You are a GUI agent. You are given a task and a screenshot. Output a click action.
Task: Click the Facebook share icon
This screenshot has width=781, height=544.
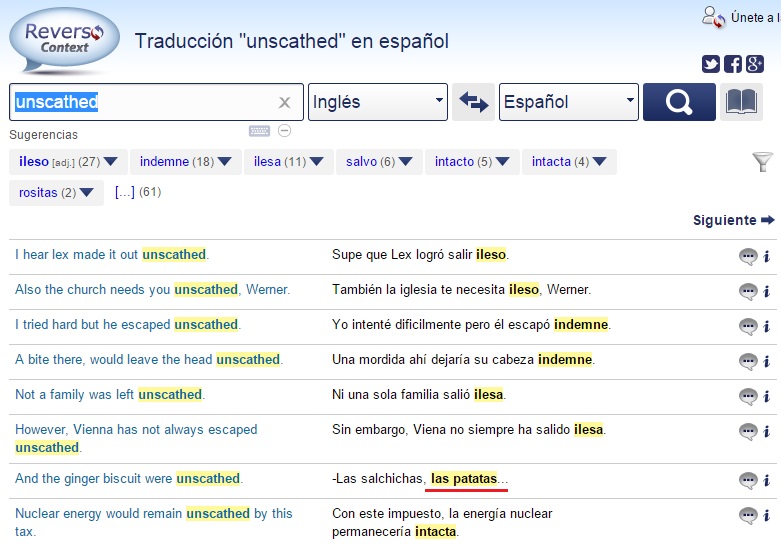point(733,64)
